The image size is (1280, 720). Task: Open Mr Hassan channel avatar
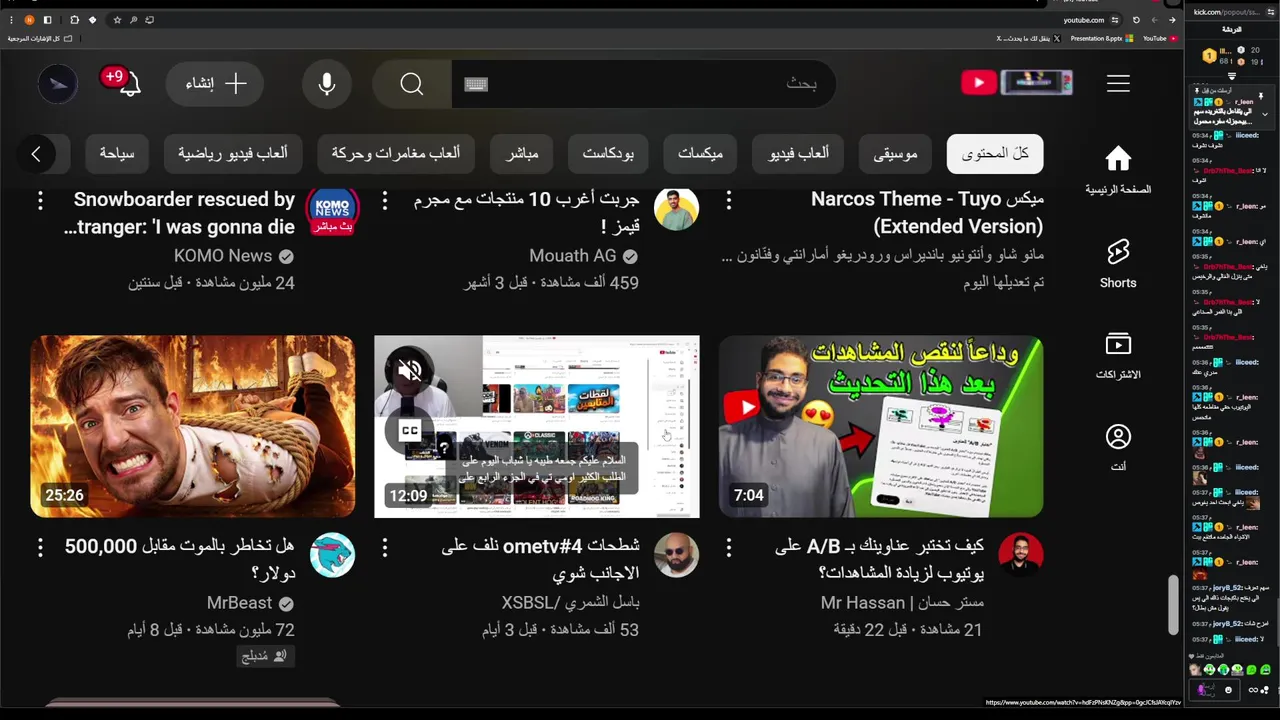click(1020, 555)
